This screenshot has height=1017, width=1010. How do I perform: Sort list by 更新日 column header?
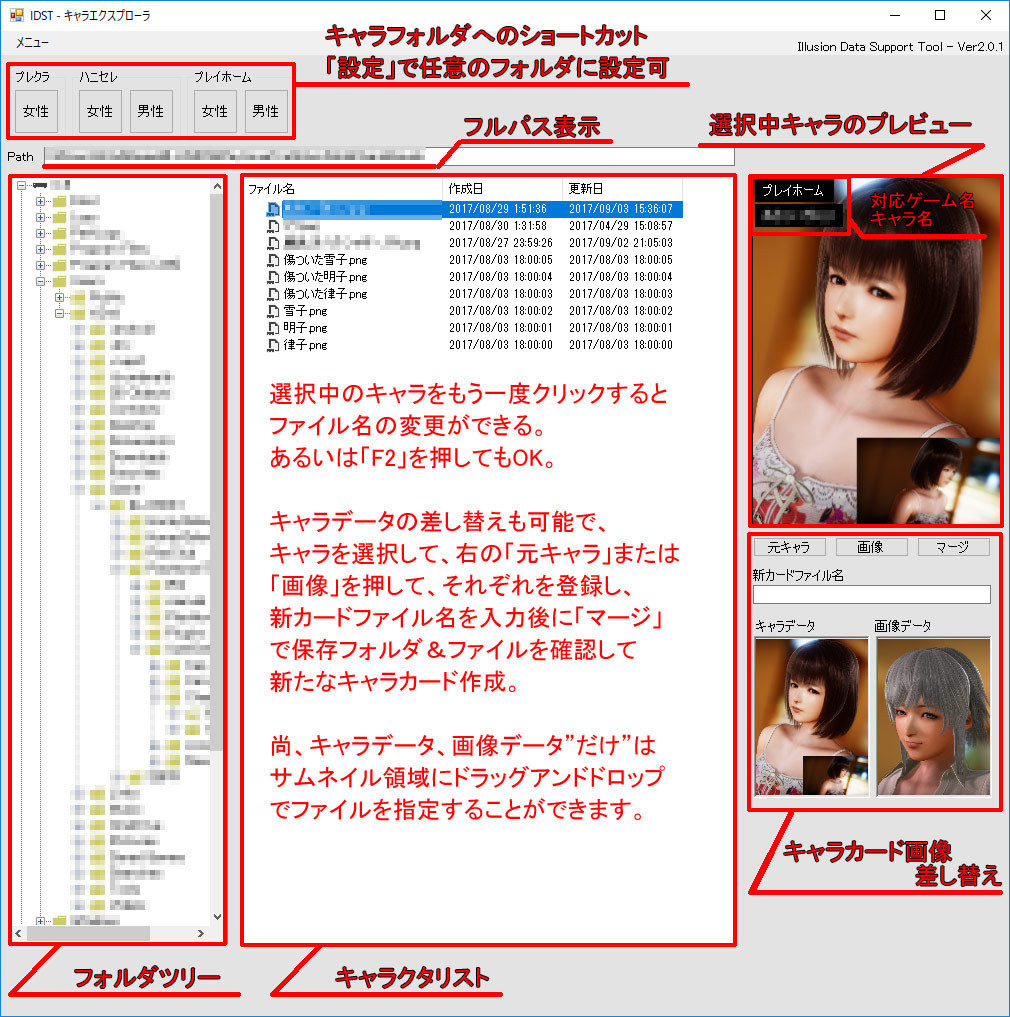622,189
